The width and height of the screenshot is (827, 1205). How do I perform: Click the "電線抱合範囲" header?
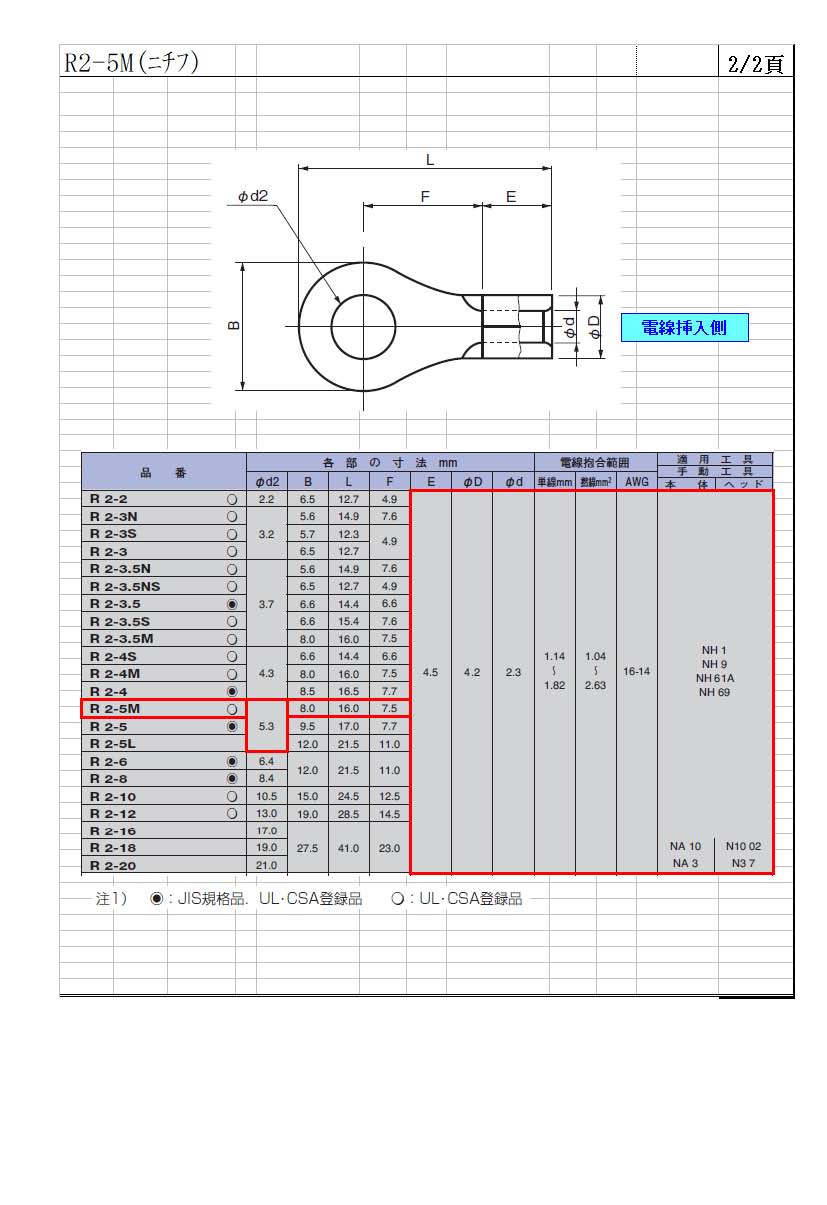coord(595,462)
